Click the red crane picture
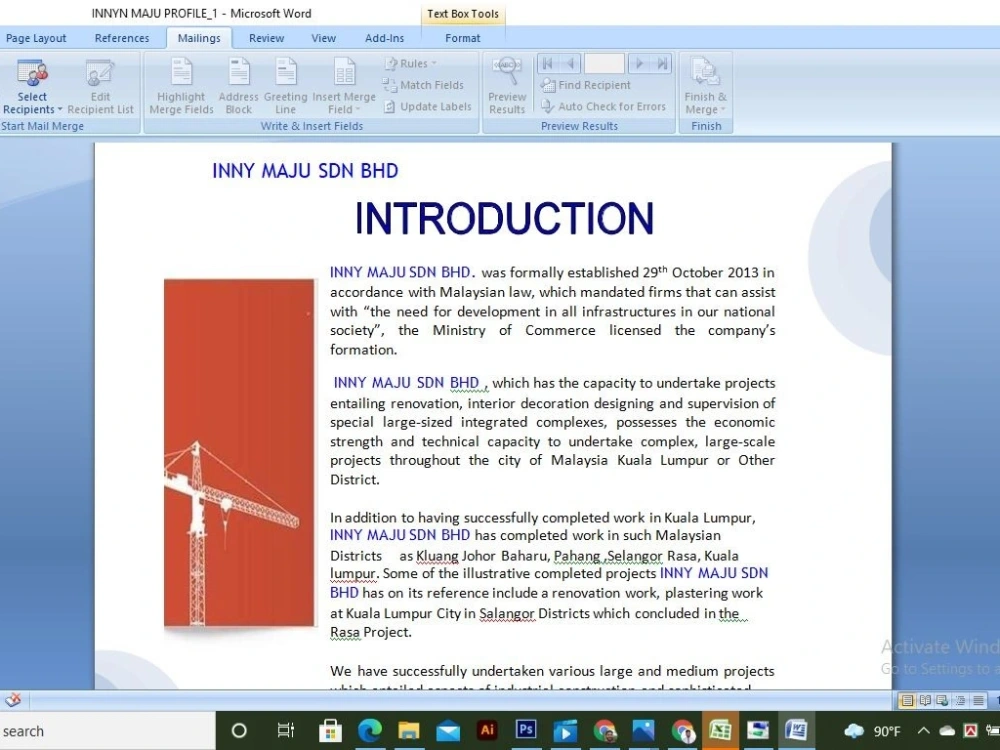The height and width of the screenshot is (750, 1000). pyautogui.click(x=239, y=453)
